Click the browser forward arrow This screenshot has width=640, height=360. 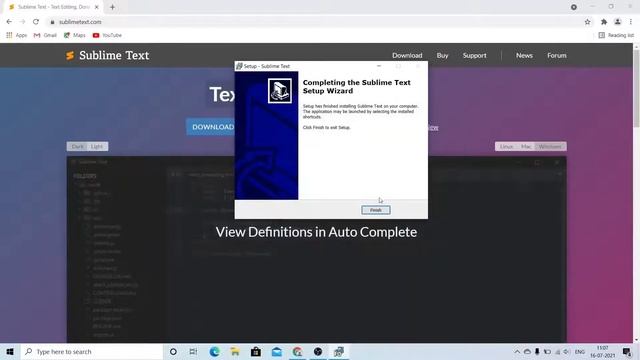point(22,22)
